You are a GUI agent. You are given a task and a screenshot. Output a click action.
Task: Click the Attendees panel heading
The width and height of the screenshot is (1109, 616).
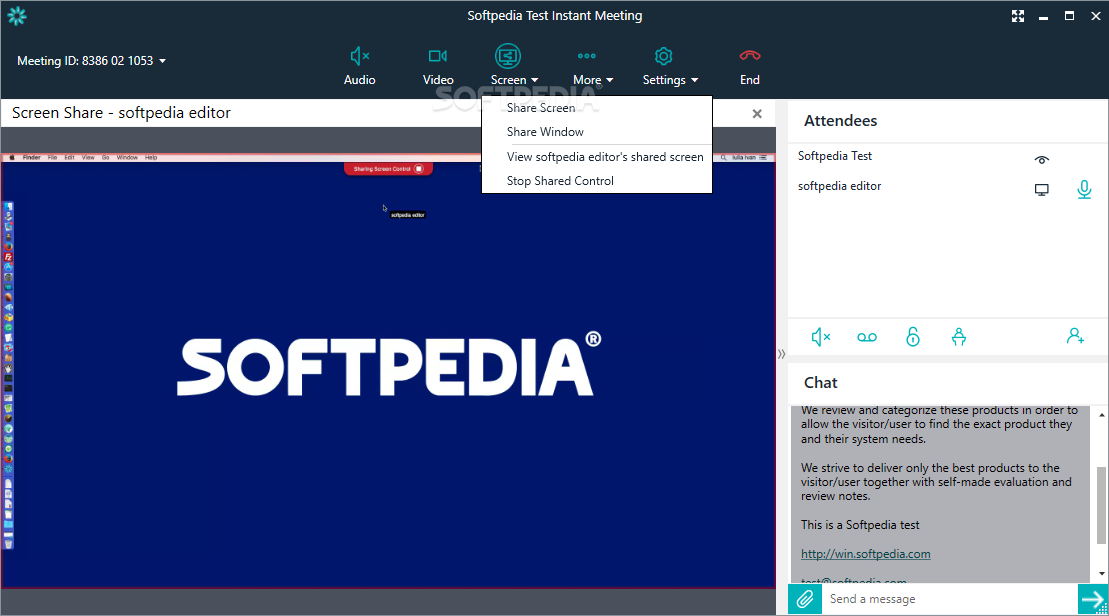[840, 121]
